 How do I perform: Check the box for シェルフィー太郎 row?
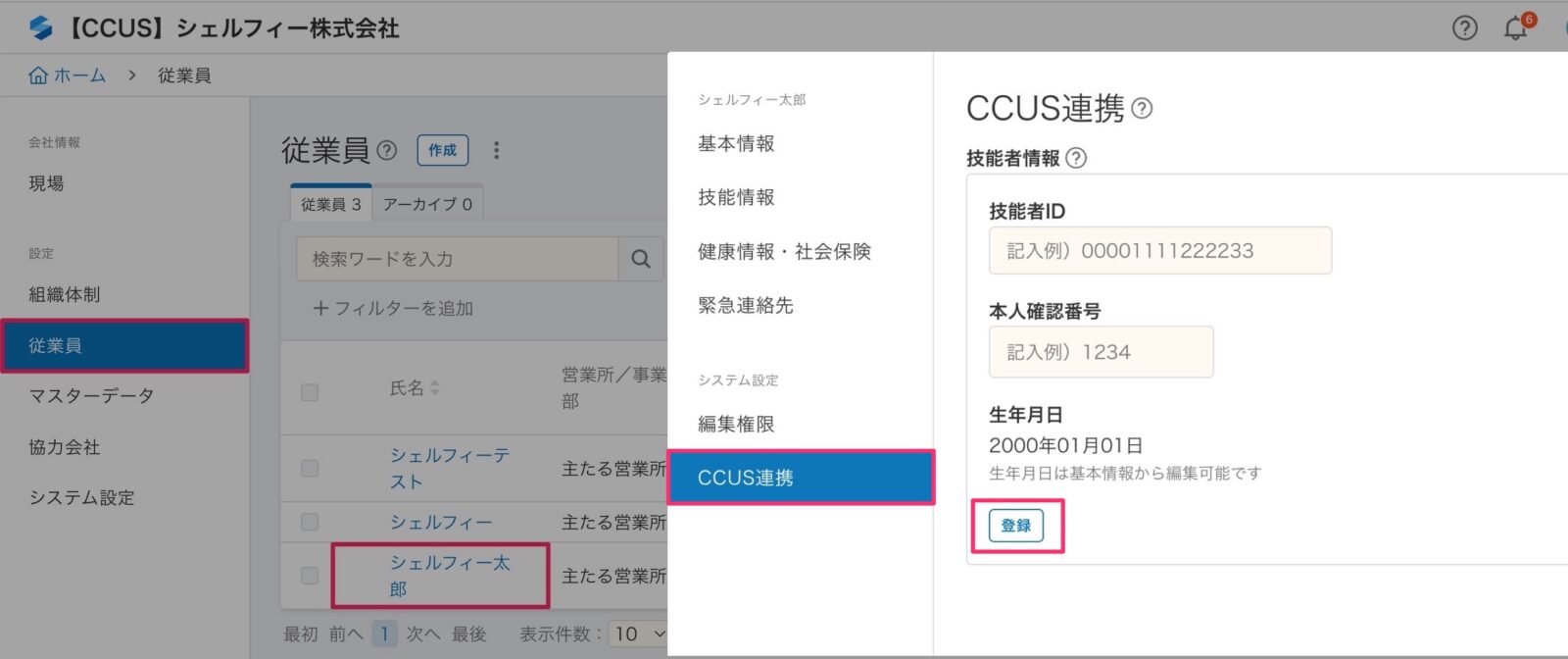click(310, 576)
